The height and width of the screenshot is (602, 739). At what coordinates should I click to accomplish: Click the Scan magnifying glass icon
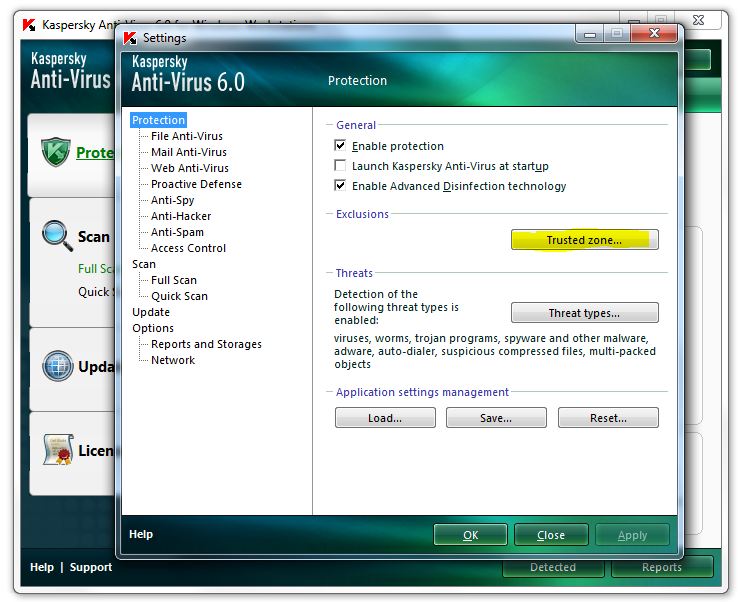coord(56,236)
